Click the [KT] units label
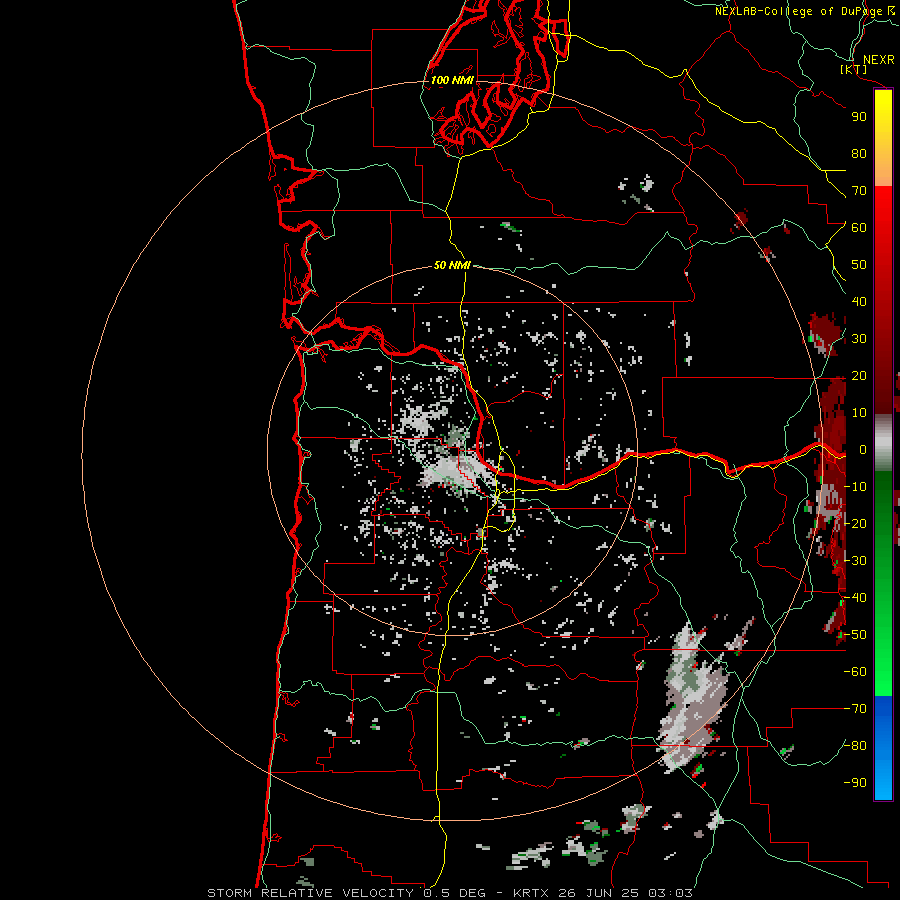Image resolution: width=900 pixels, height=900 pixels. pyautogui.click(x=853, y=69)
